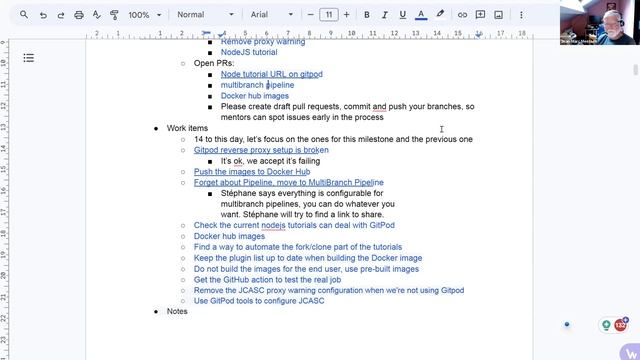This screenshot has width=640, height=360.
Task: Open the Normal paragraph style dropdown
Action: point(205,15)
